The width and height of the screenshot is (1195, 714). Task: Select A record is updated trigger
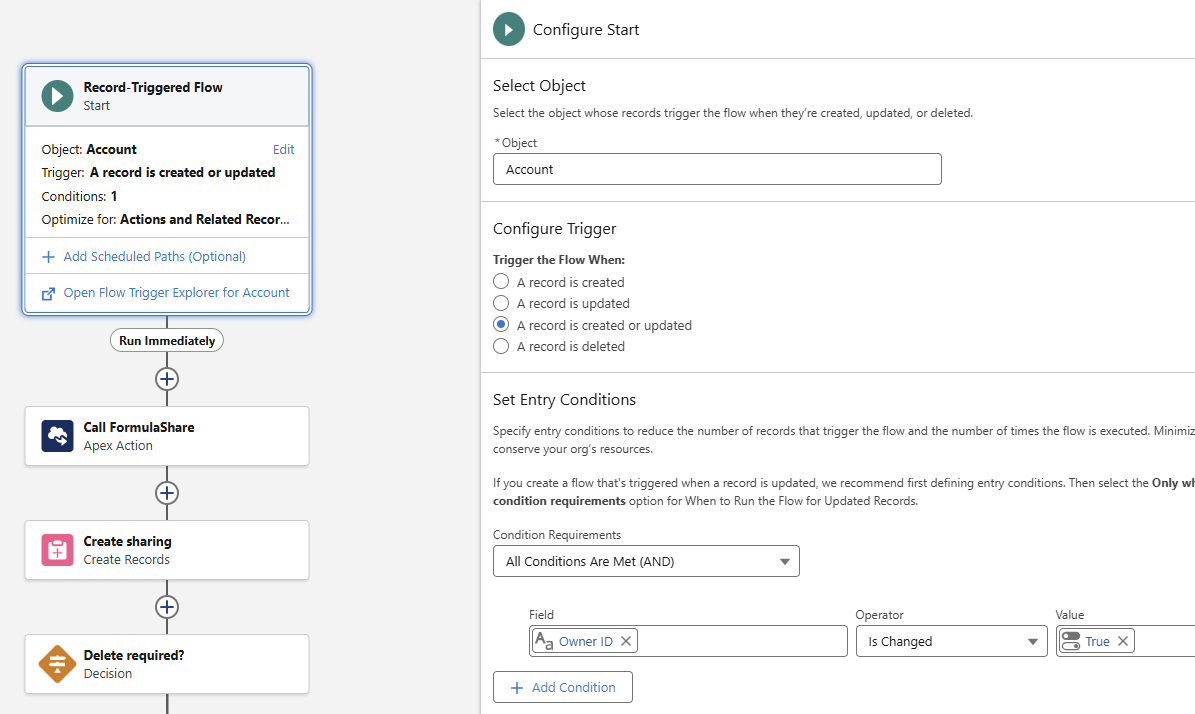point(500,303)
